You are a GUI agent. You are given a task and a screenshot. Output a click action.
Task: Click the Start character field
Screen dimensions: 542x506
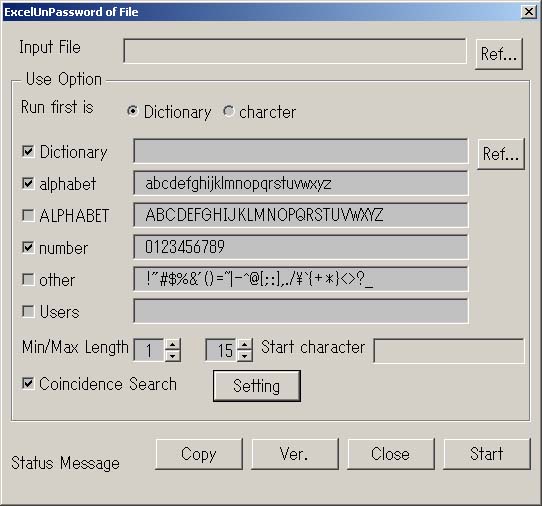point(449,351)
